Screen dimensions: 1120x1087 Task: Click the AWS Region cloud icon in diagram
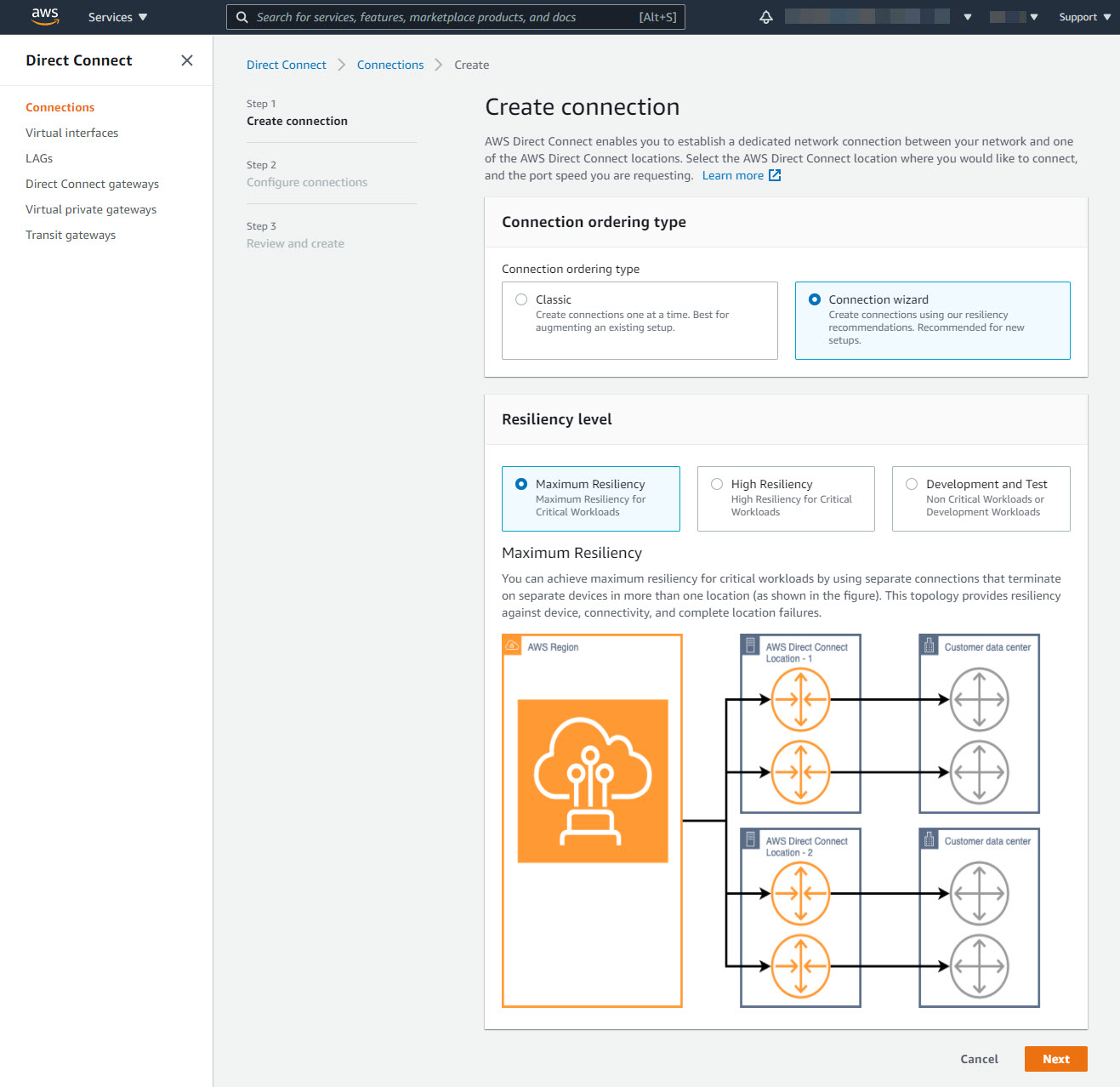coord(593,781)
